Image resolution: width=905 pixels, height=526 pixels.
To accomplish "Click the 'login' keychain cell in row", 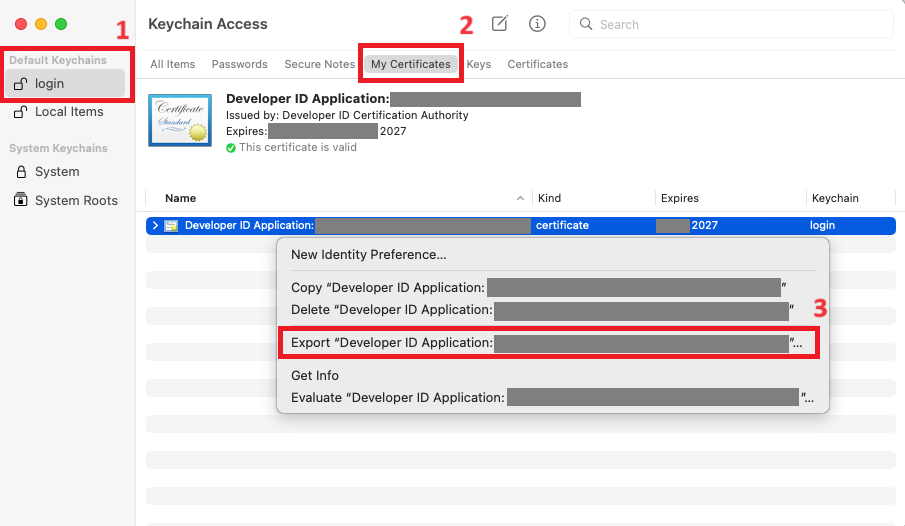I will (822, 226).
